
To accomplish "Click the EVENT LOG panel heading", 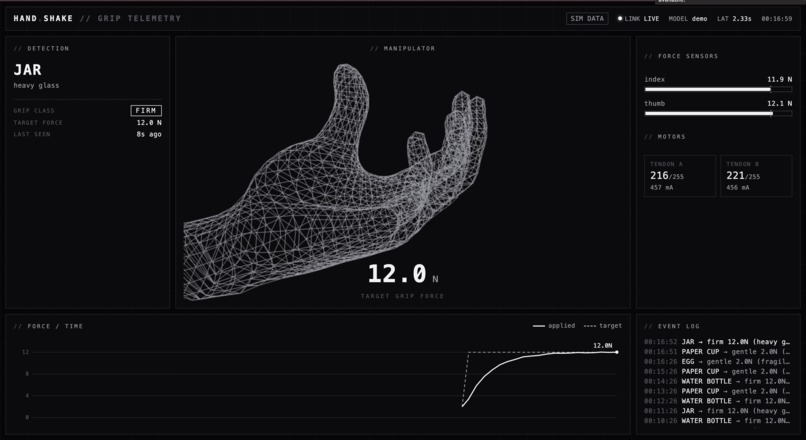I will [672, 326].
